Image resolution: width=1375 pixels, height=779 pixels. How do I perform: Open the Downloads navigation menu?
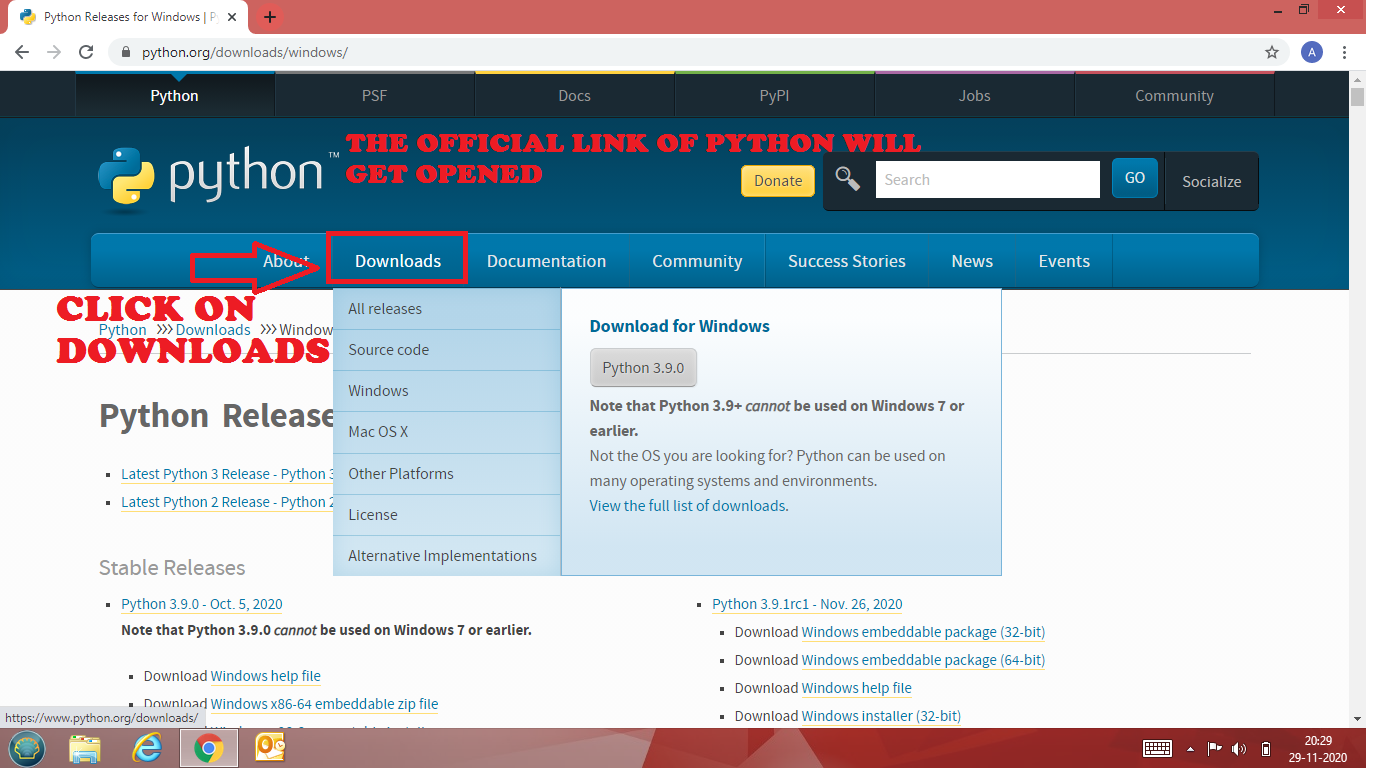click(x=397, y=260)
